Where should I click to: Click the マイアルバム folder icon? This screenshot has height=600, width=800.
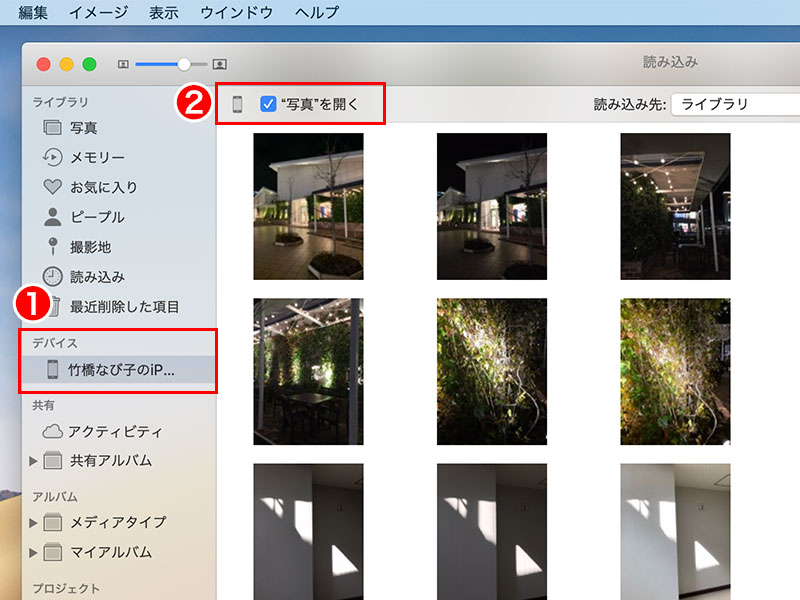point(52,552)
